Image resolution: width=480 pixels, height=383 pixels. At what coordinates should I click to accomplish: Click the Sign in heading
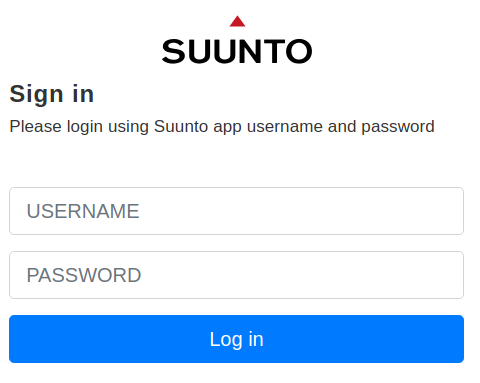click(52, 94)
